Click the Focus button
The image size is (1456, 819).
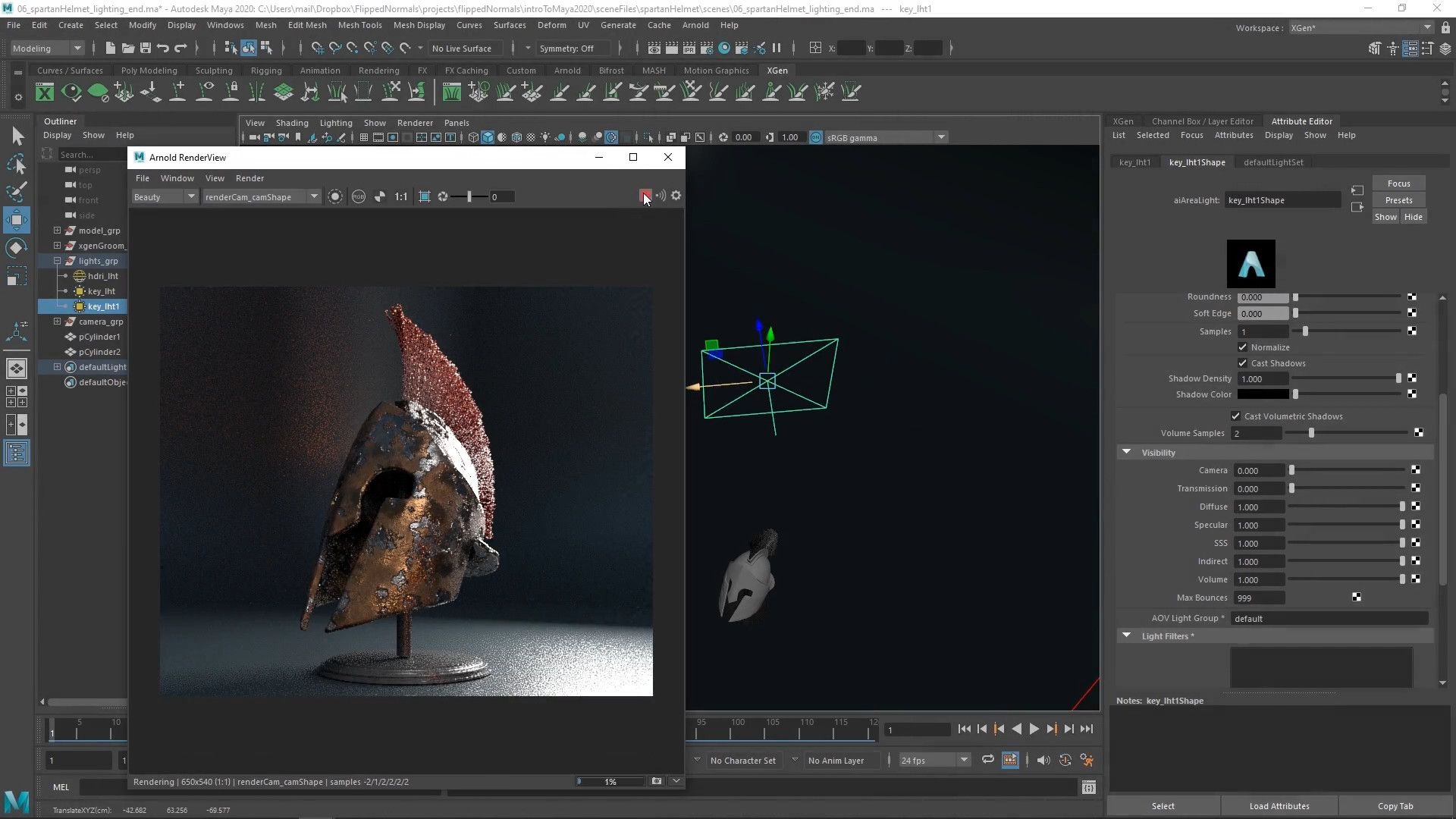[x=1398, y=184]
